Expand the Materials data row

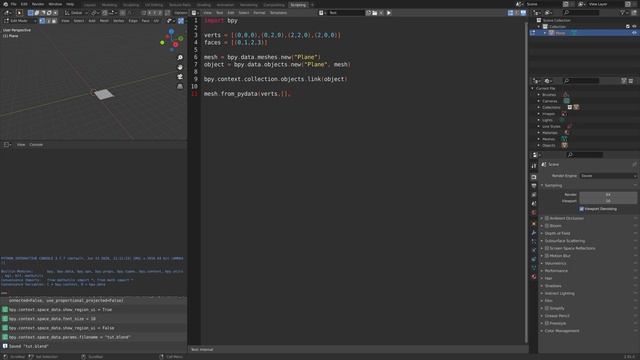[539, 133]
